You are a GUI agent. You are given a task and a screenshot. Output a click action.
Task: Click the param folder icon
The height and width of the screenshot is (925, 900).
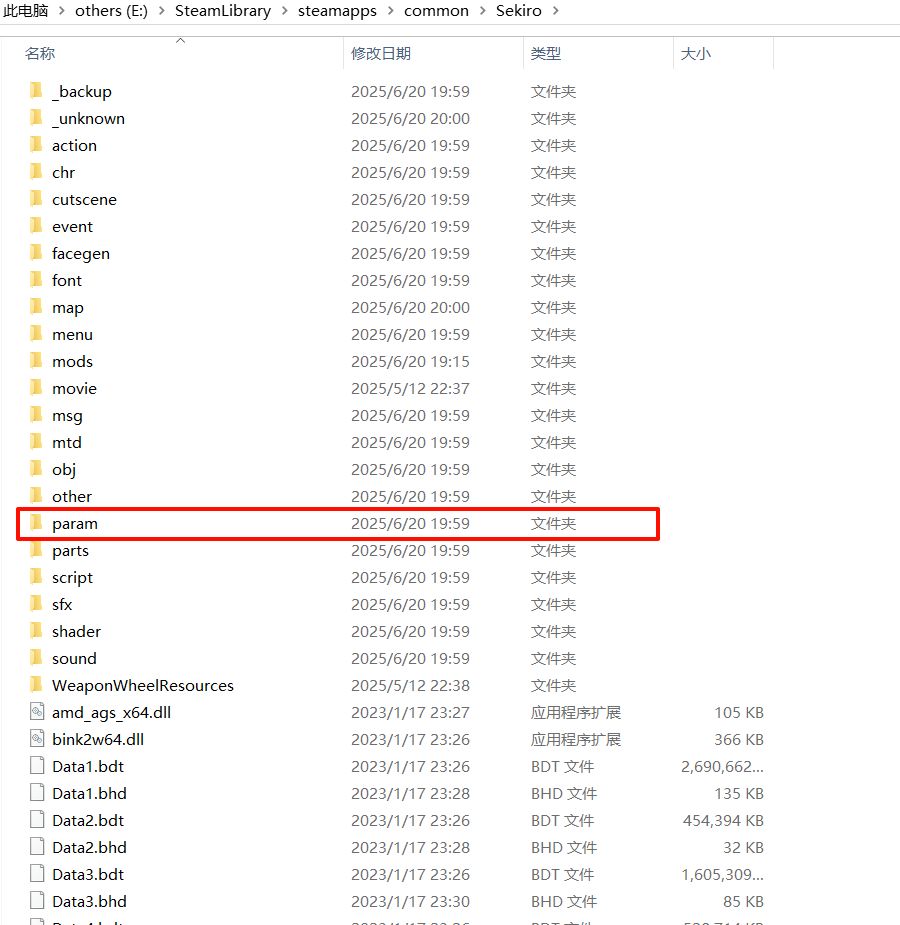coord(37,523)
